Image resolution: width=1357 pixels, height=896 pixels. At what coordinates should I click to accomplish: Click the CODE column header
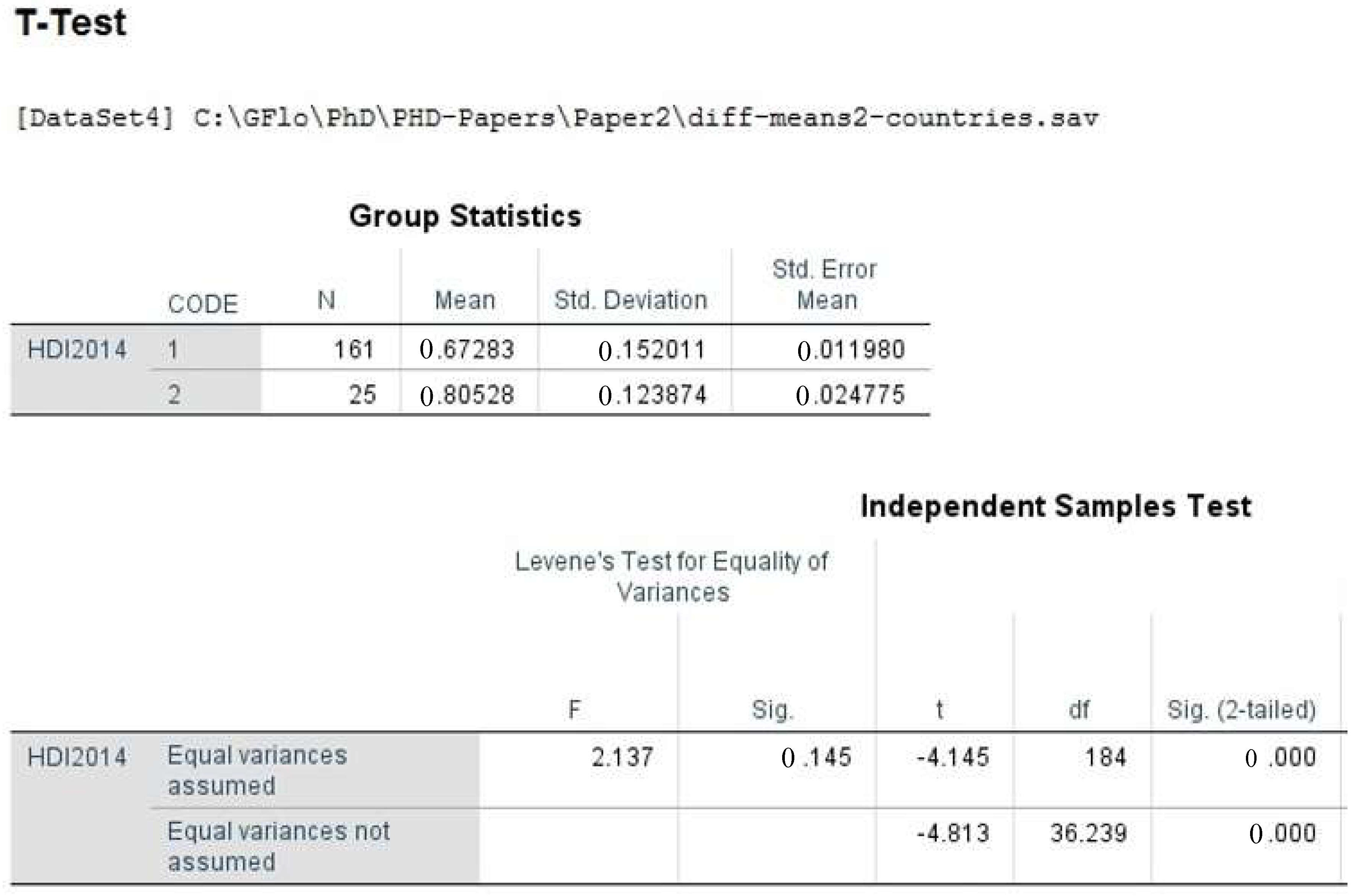coord(202,304)
